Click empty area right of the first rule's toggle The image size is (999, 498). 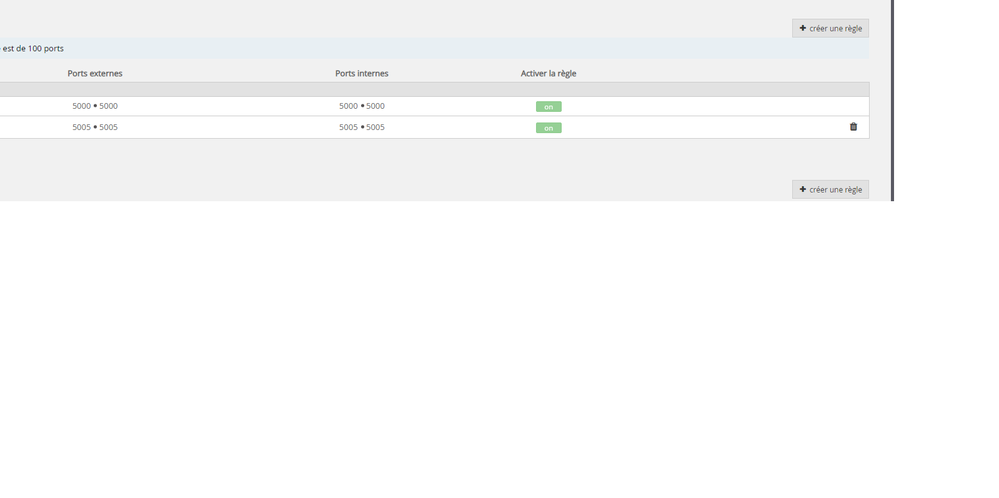pos(700,106)
